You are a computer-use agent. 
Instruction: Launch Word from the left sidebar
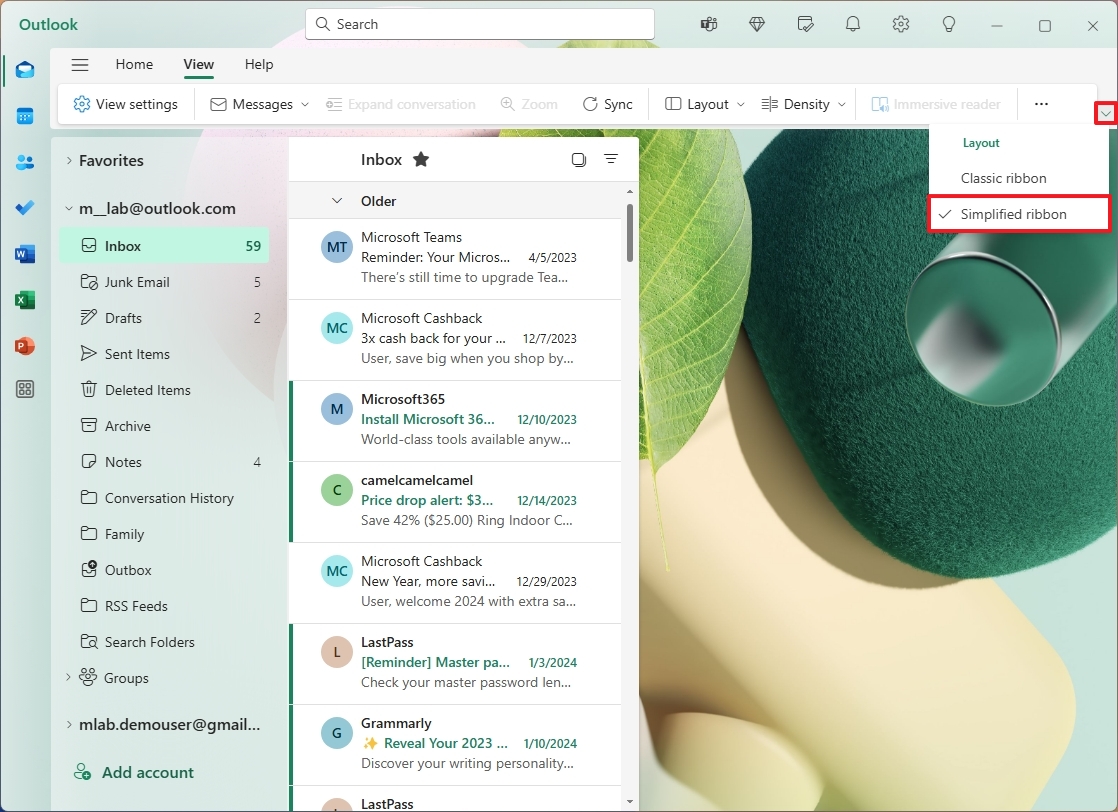point(25,254)
